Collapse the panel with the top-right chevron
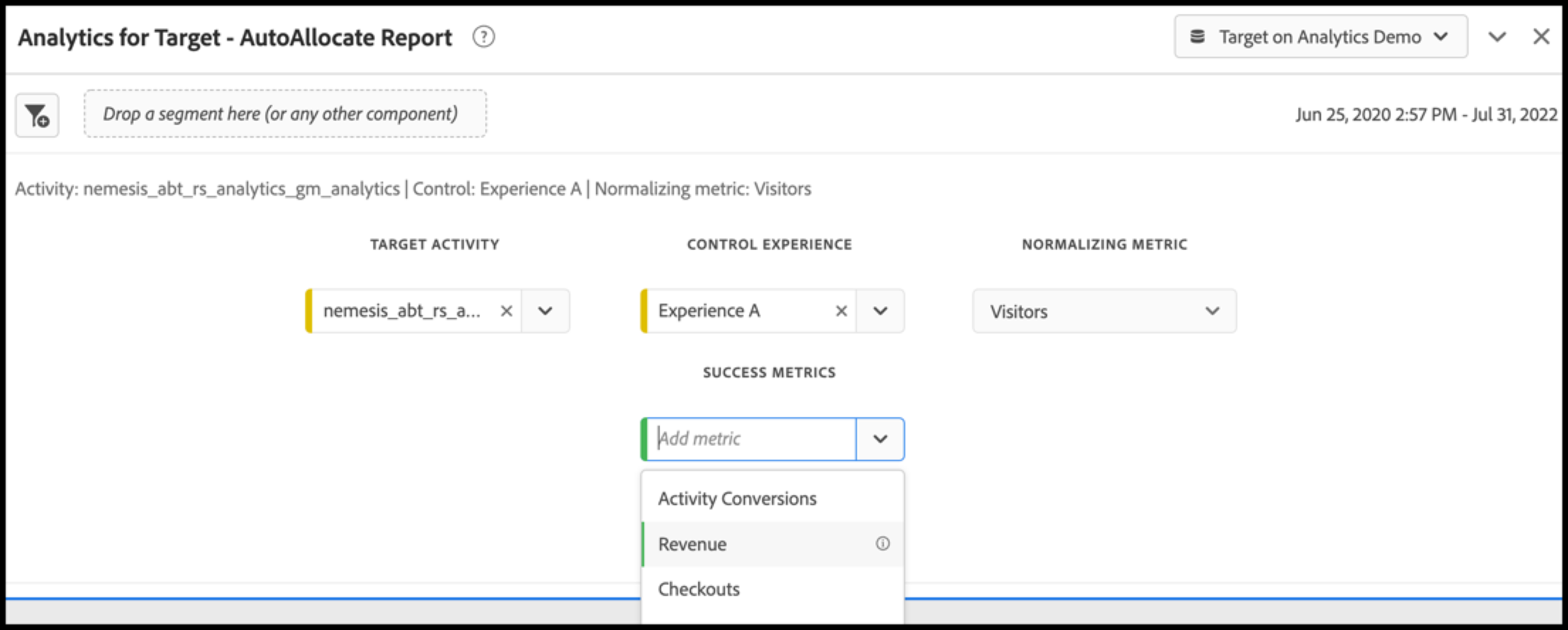 point(1497,37)
